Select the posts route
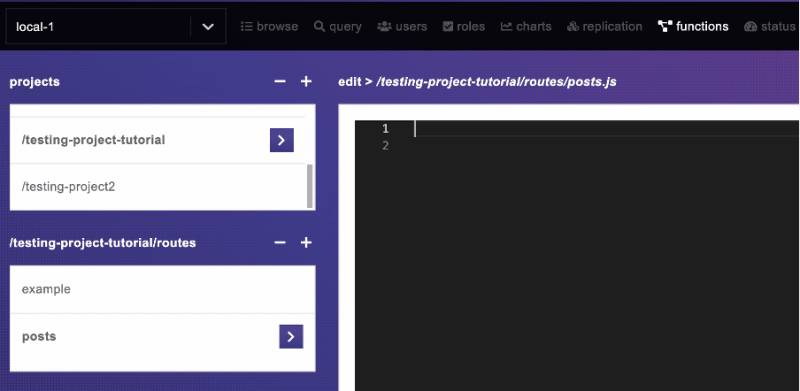This screenshot has width=800, height=391. pyautogui.click(x=163, y=337)
